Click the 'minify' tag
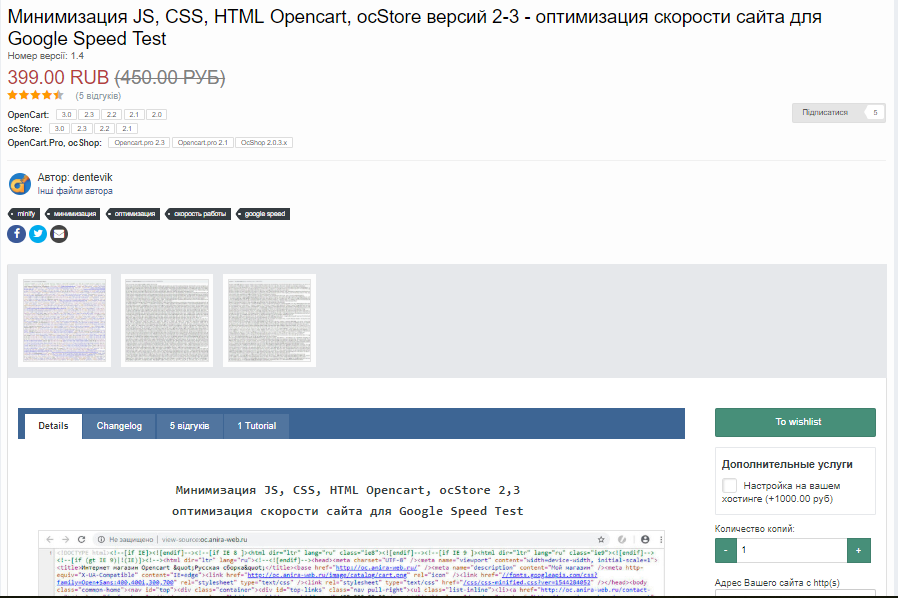 24,214
